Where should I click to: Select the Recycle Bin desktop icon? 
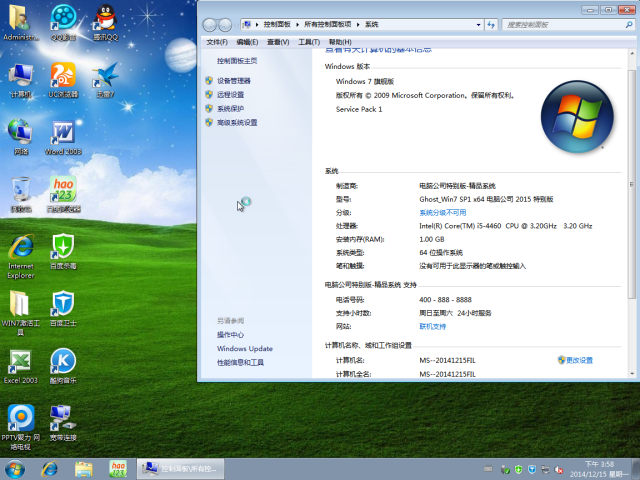tap(20, 195)
